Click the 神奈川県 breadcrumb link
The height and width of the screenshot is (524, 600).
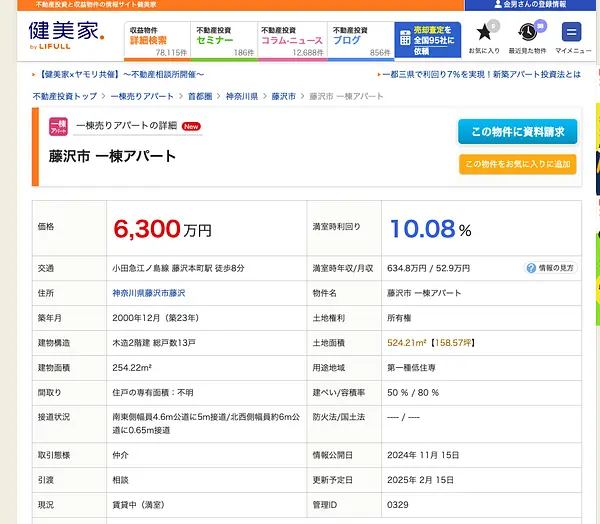(x=242, y=96)
